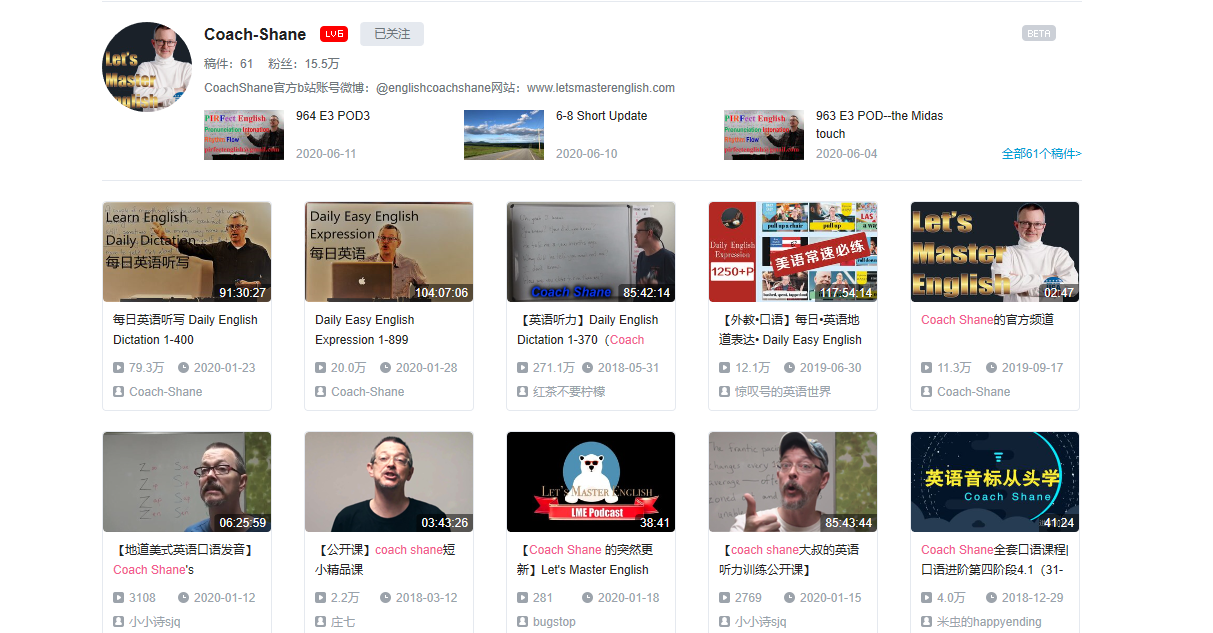Click clock icon beside 2020-01-28
The width and height of the screenshot is (1213, 633).
click(x=385, y=368)
